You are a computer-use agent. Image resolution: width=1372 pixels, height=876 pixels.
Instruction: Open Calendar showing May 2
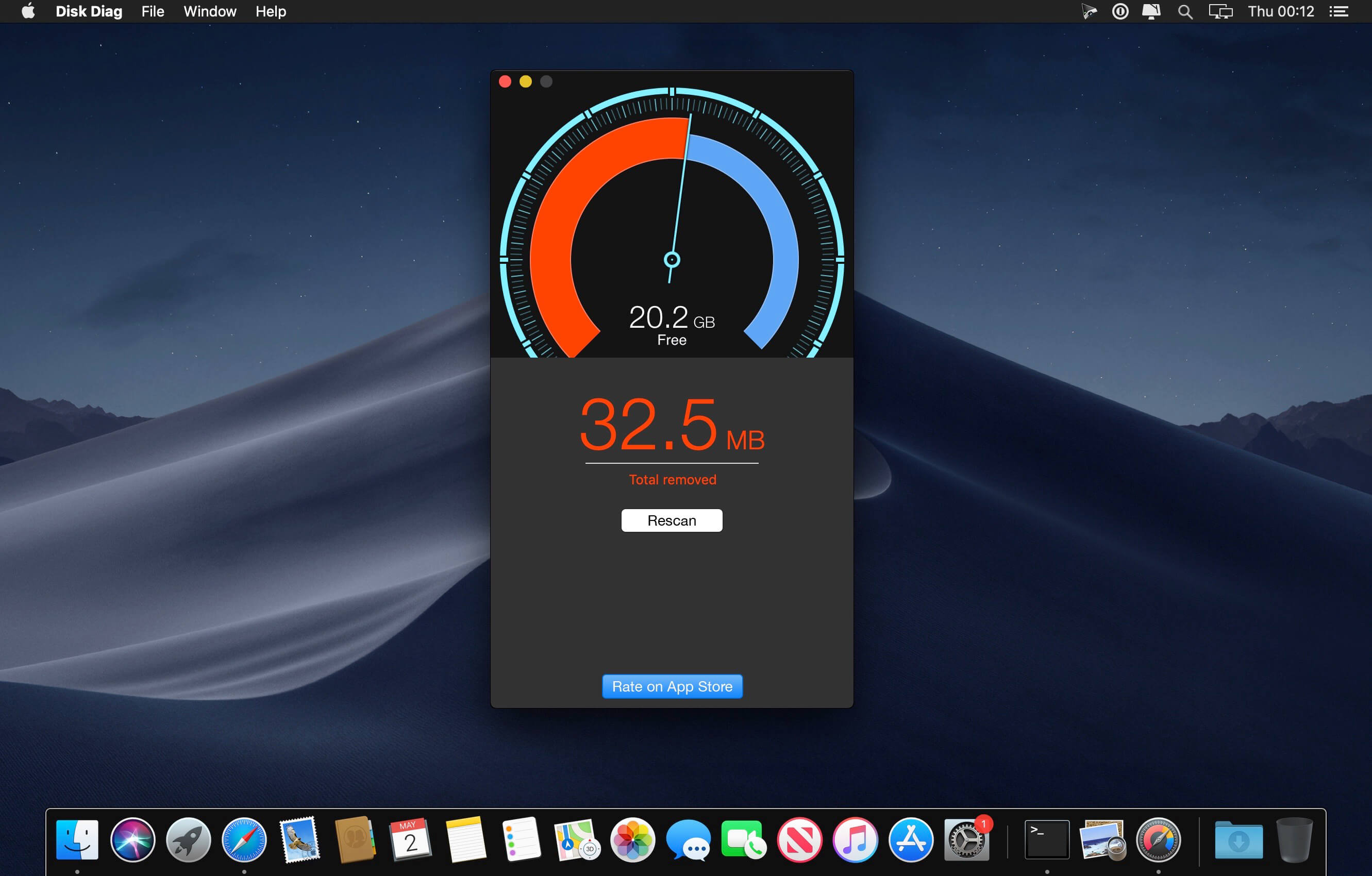(x=410, y=839)
